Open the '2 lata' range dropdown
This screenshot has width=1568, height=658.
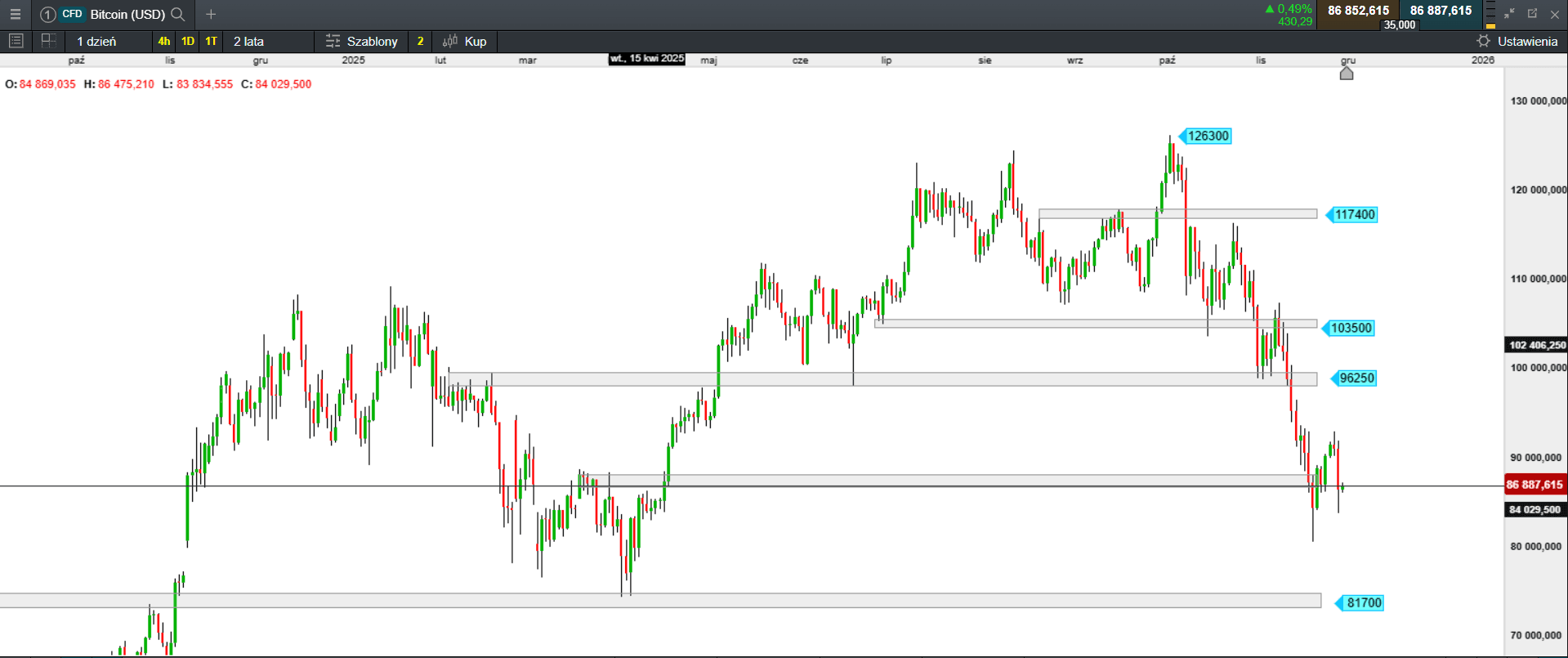(x=248, y=41)
